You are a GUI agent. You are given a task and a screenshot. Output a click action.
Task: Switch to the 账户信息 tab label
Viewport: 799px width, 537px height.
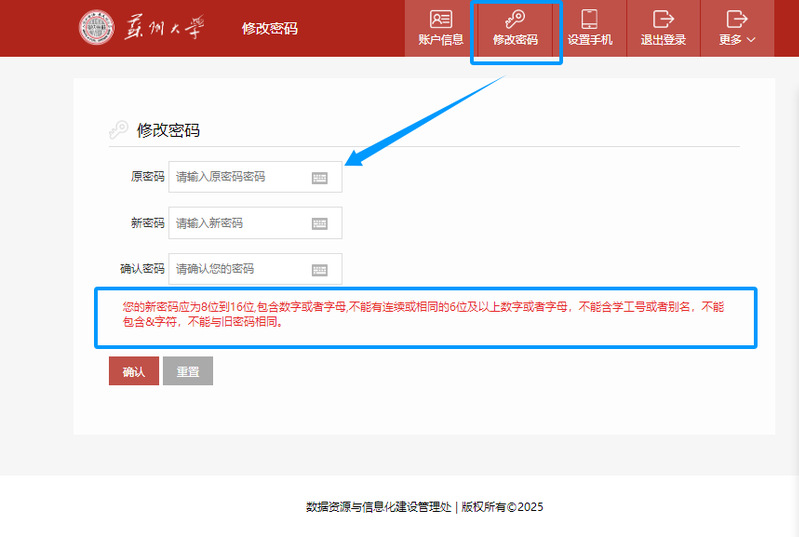point(441,40)
